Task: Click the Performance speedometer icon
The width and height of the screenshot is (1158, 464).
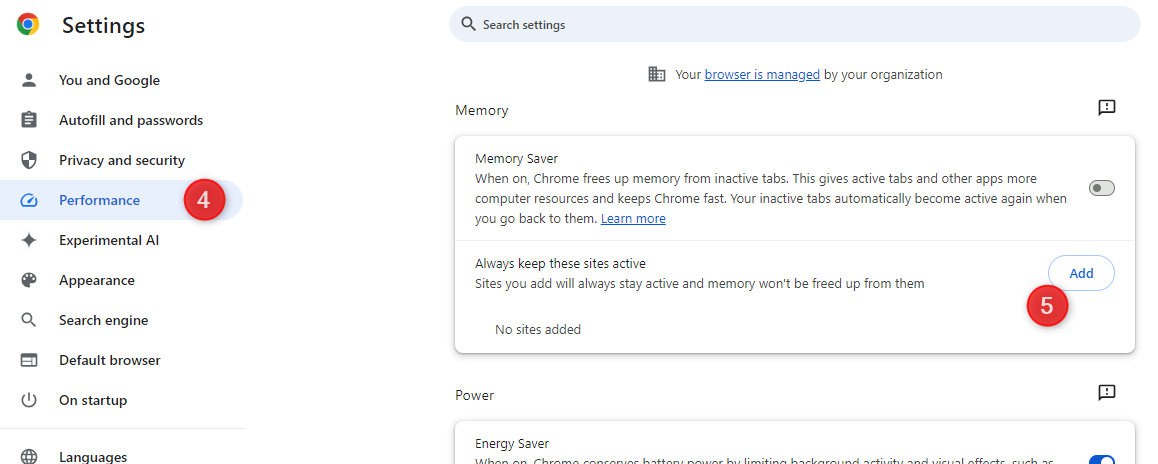Action: [29, 200]
